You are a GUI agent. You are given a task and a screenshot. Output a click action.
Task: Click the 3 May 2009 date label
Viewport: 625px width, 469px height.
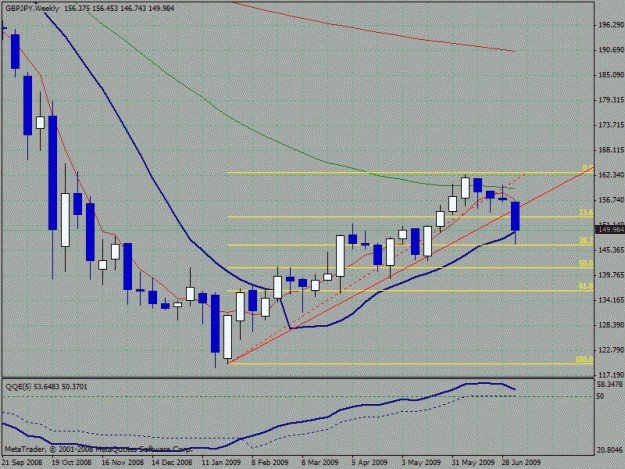421,463
